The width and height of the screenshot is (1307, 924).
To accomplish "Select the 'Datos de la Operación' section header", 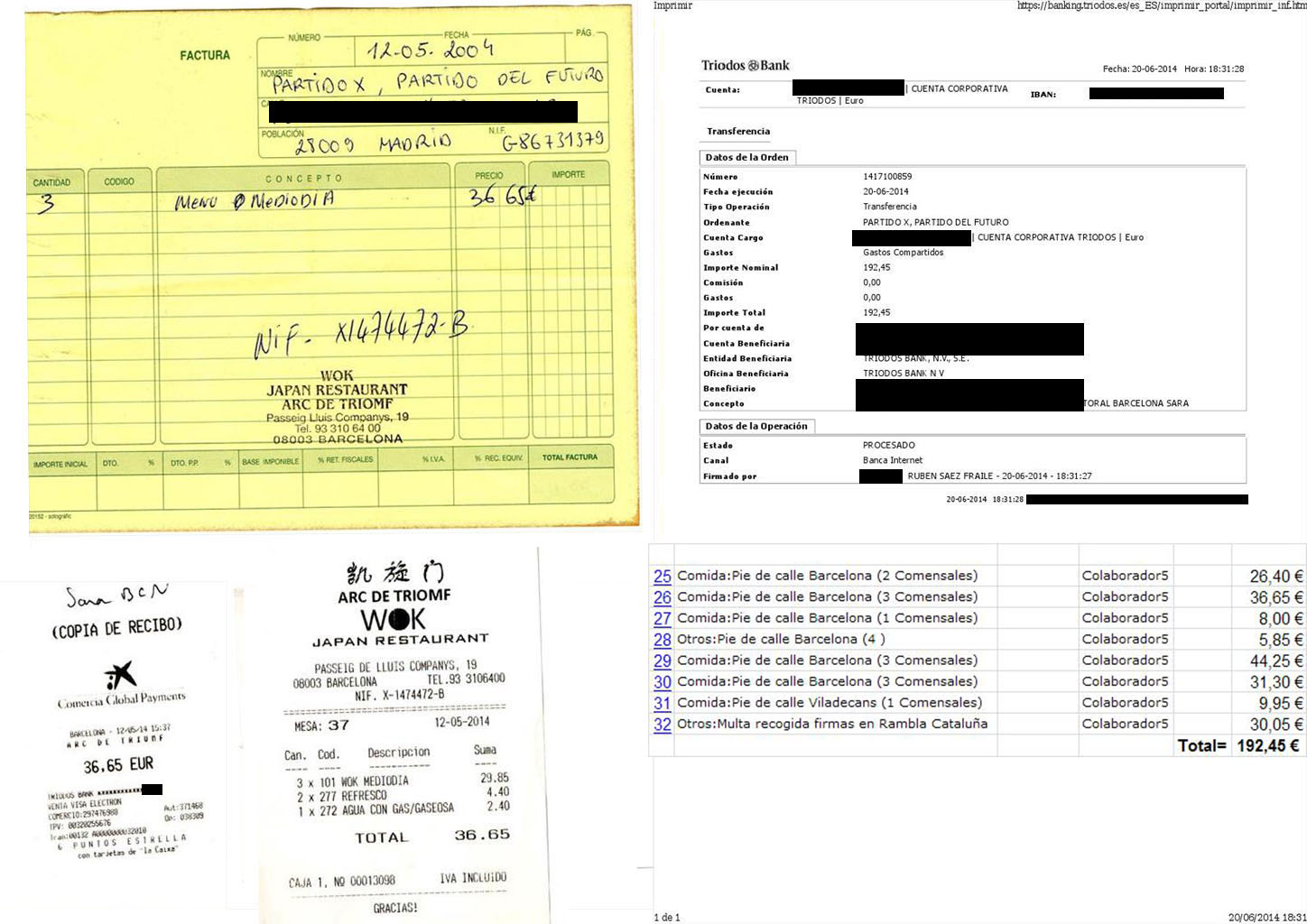I will click(x=756, y=426).
